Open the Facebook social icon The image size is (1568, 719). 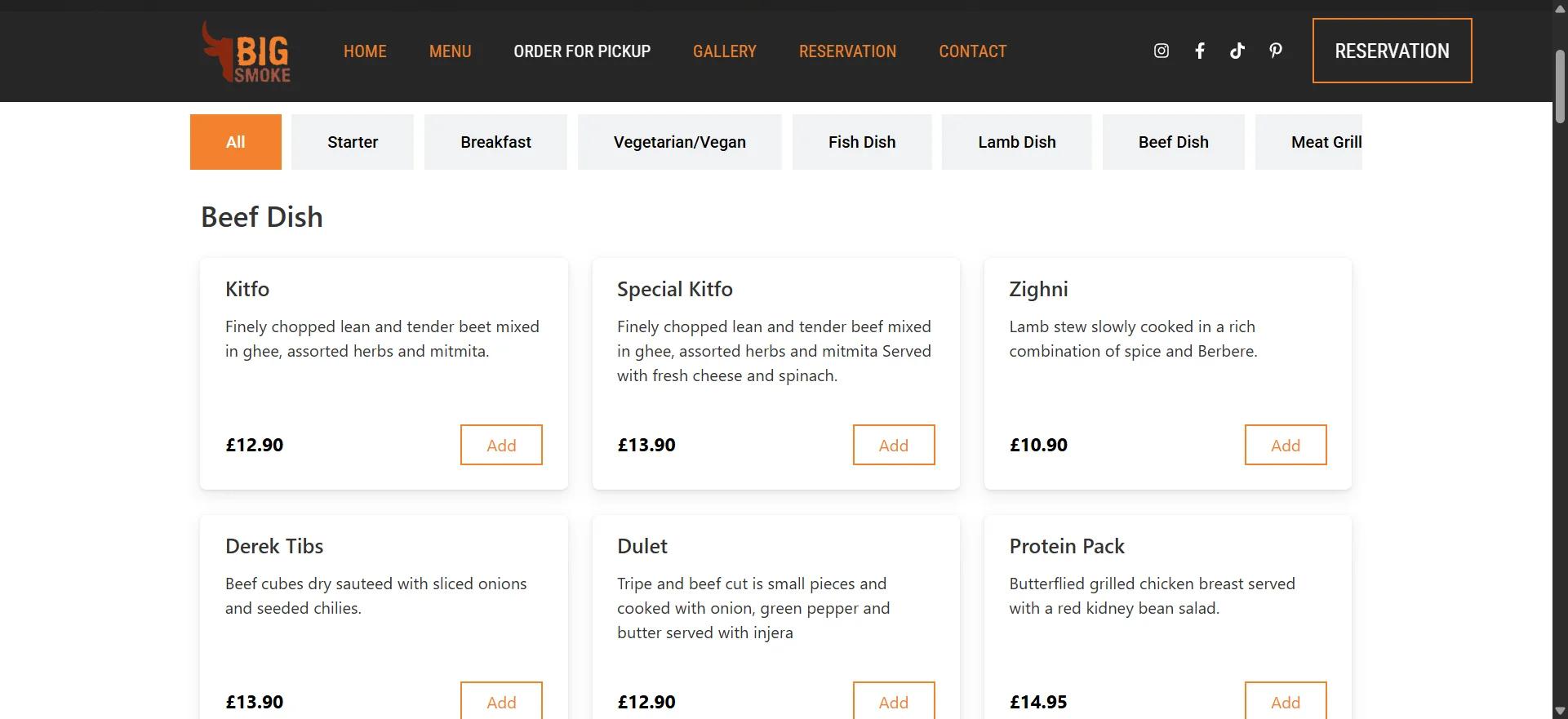coord(1200,51)
